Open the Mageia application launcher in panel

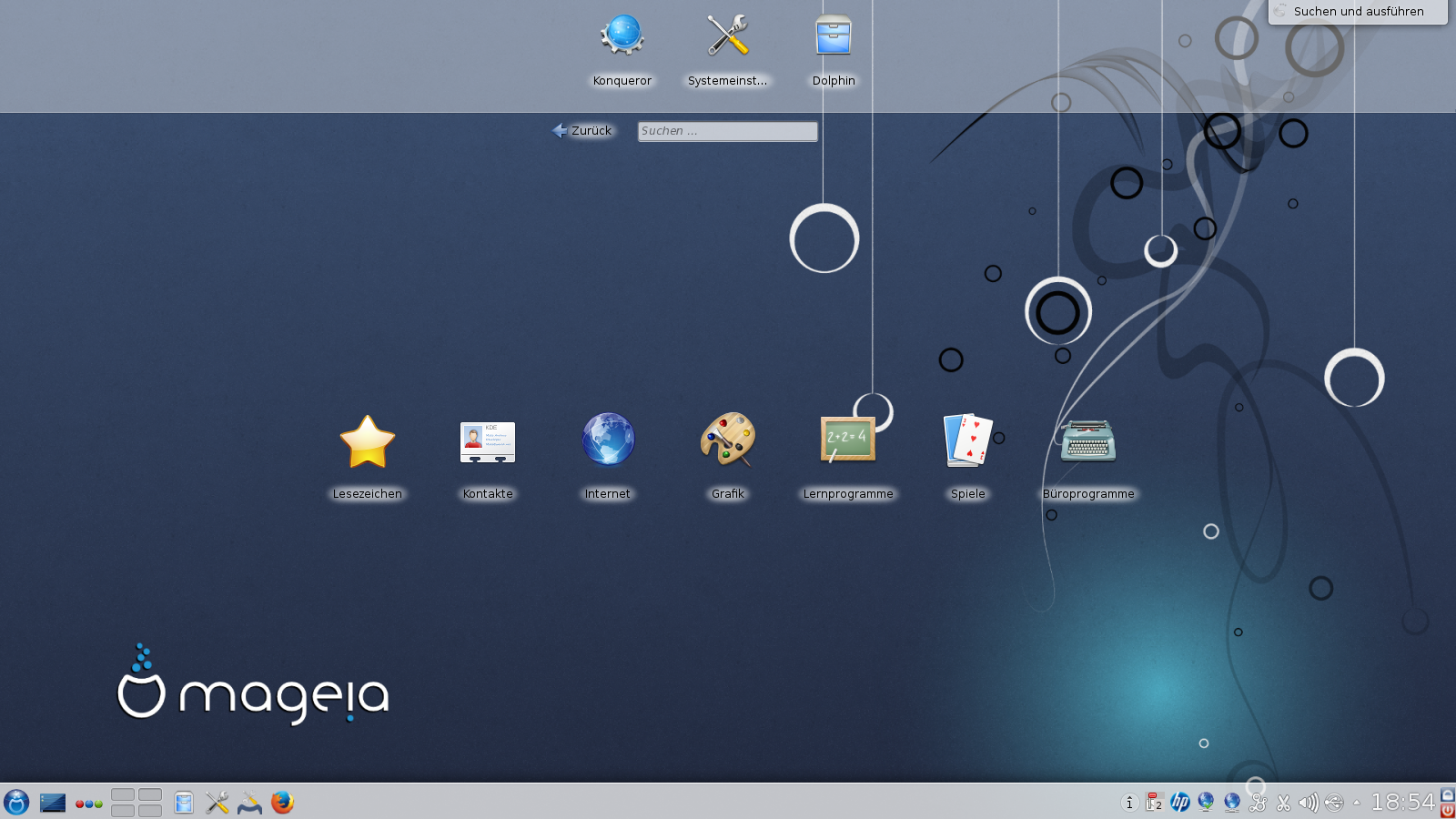click(16, 803)
